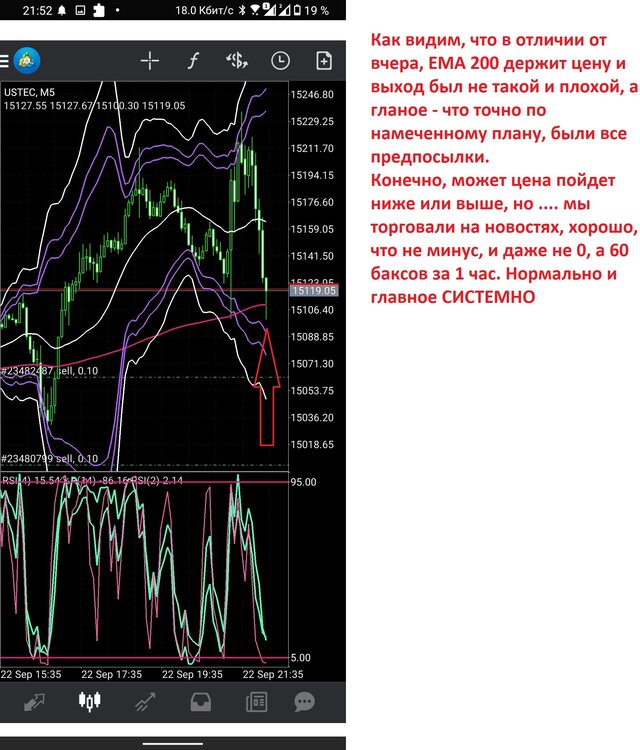Image resolution: width=640 pixels, height=750 pixels.
Task: Tap the Bluetooth status bar icon
Action: click(x=242, y=10)
